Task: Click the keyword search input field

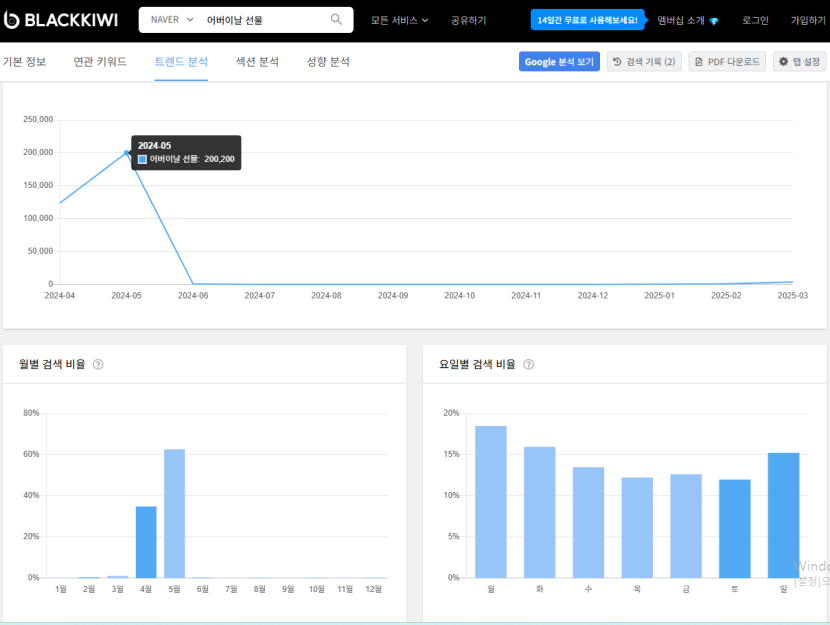Action: click(265, 20)
